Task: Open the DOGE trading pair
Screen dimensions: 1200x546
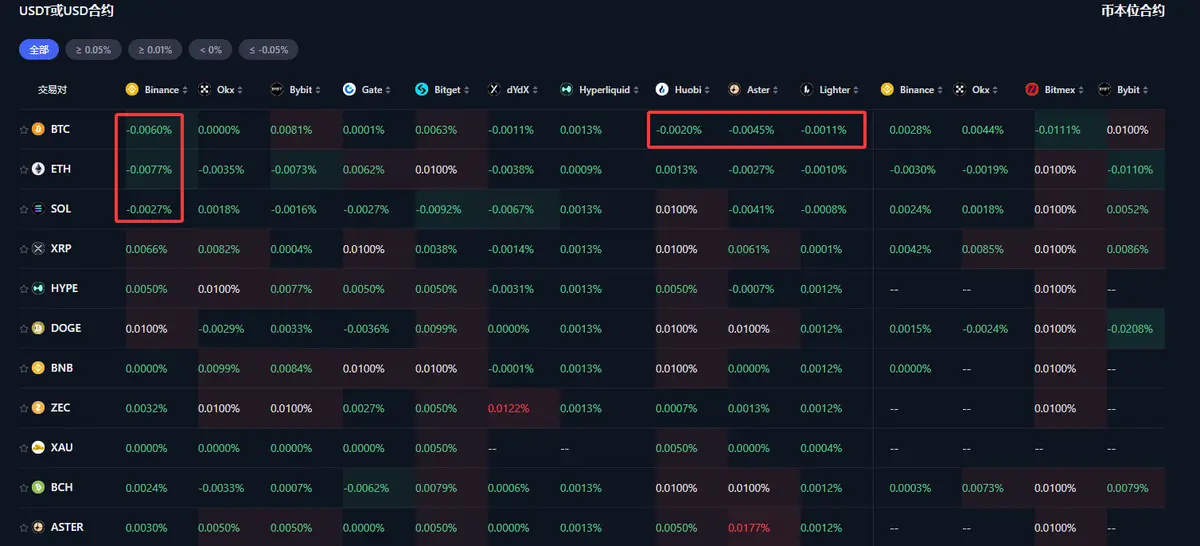Action: [x=66, y=328]
